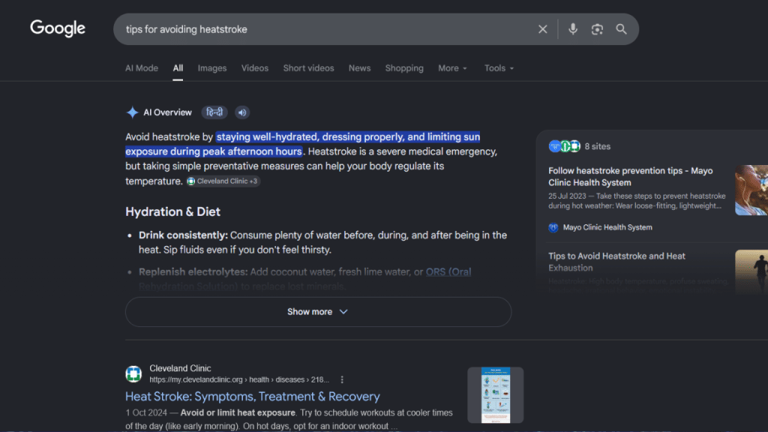Viewport: 768px width, 432px height.
Task: Open the Cleveland Clinic infographic thumbnail
Action: coord(495,395)
